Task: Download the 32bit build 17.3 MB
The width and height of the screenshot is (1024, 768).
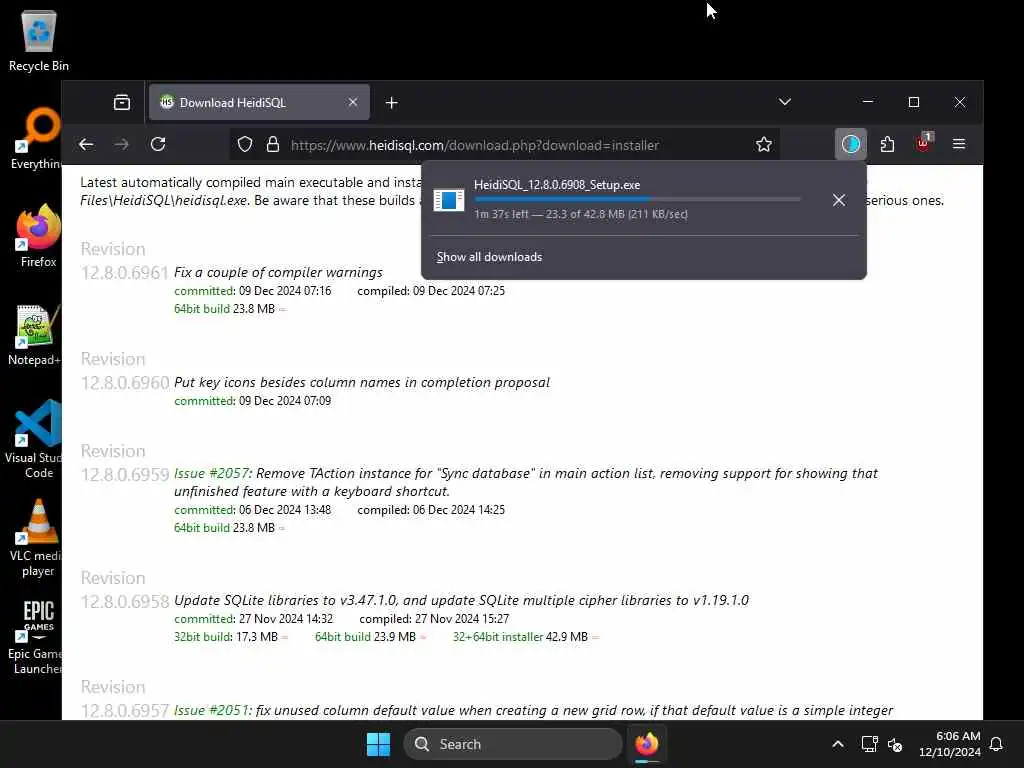Action: (x=202, y=637)
